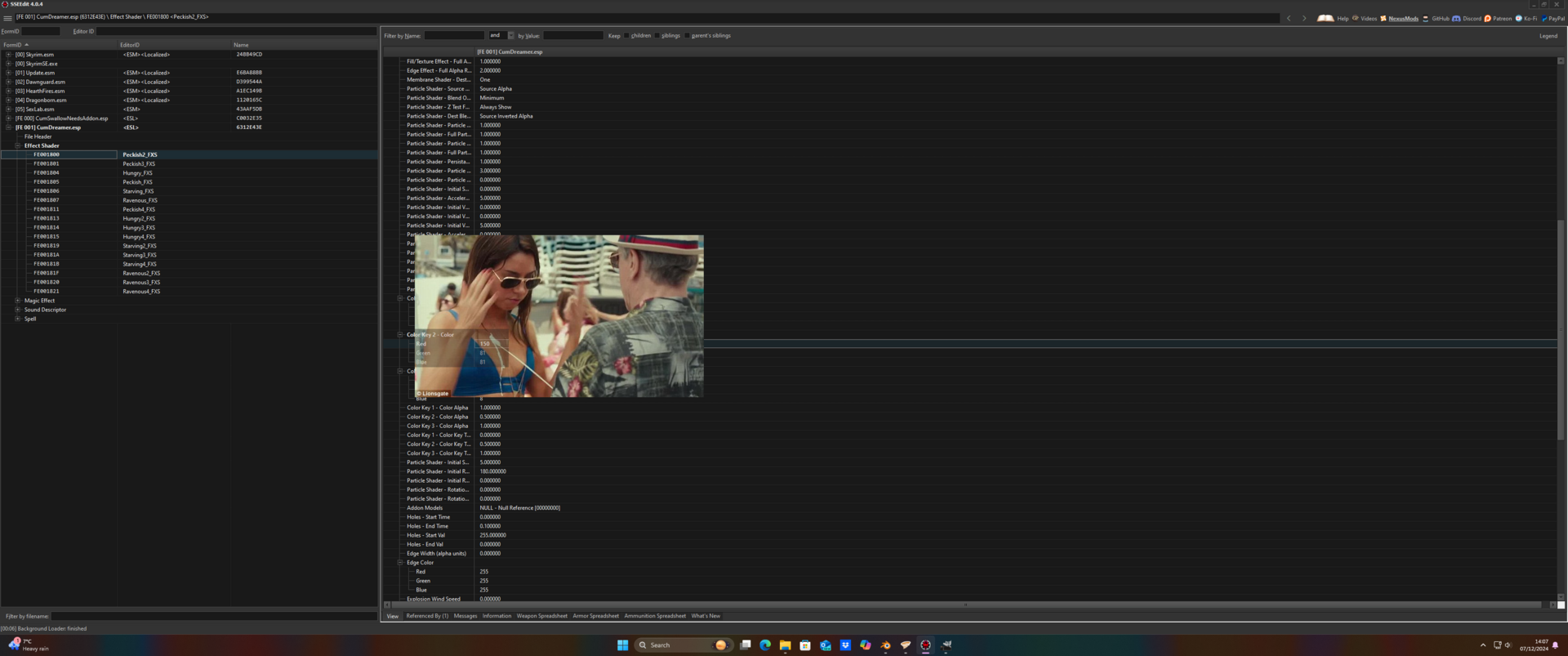Toggle Keep siblings checkbox

(x=657, y=36)
